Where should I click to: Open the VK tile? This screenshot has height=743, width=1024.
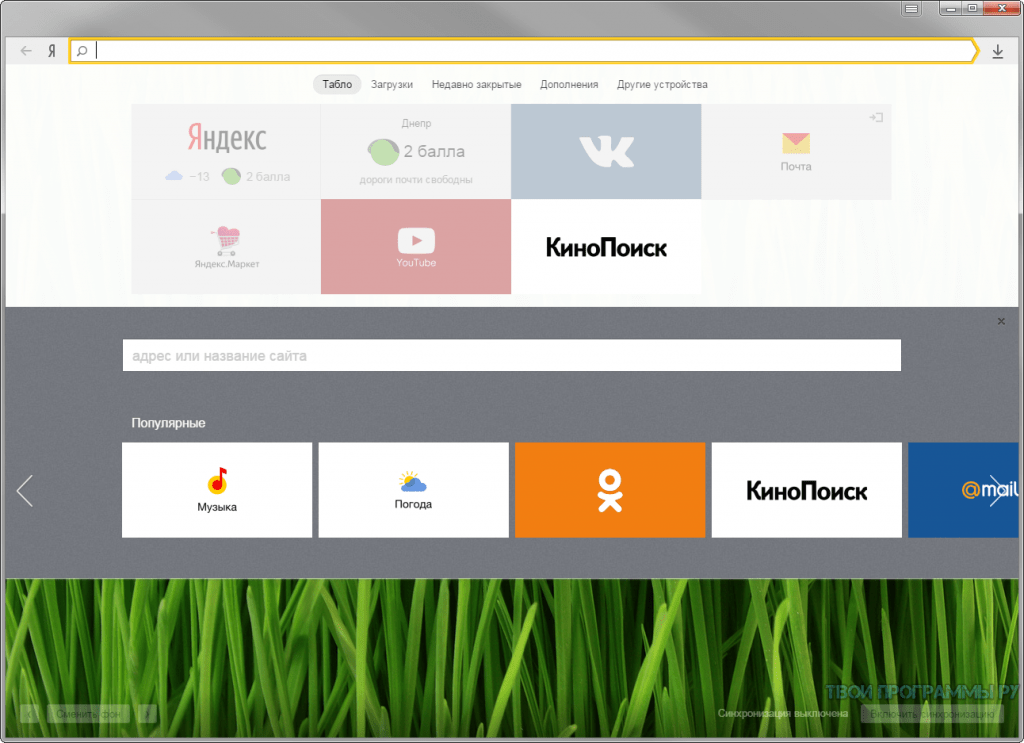(x=606, y=152)
